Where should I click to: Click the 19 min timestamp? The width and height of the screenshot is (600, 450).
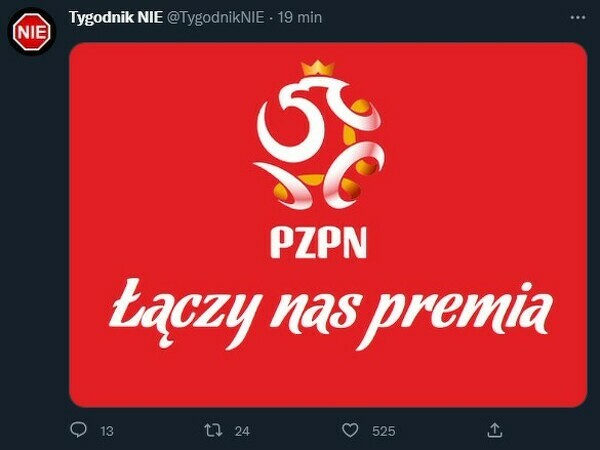(300, 18)
